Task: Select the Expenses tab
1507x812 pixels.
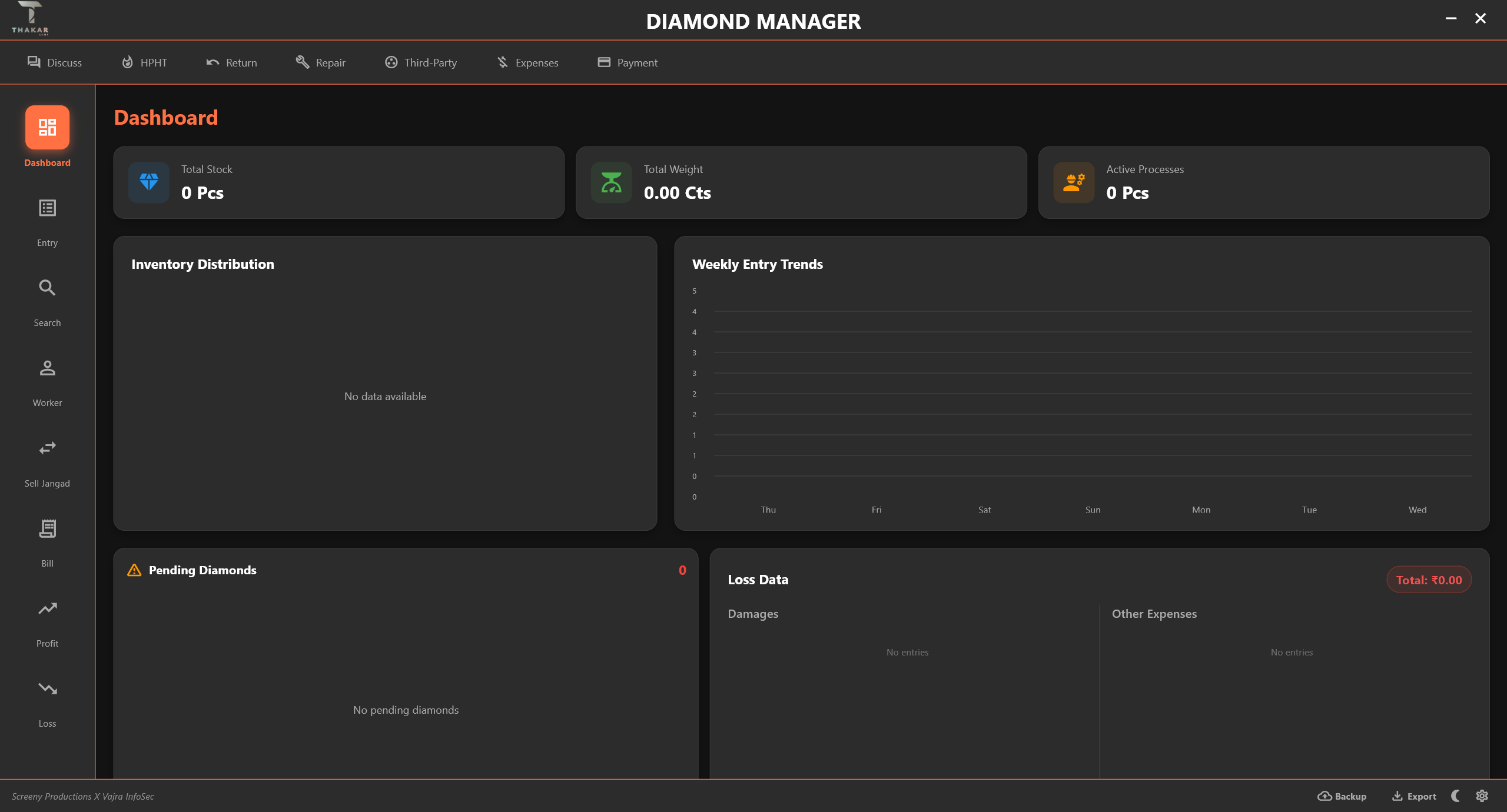Action: [x=527, y=62]
